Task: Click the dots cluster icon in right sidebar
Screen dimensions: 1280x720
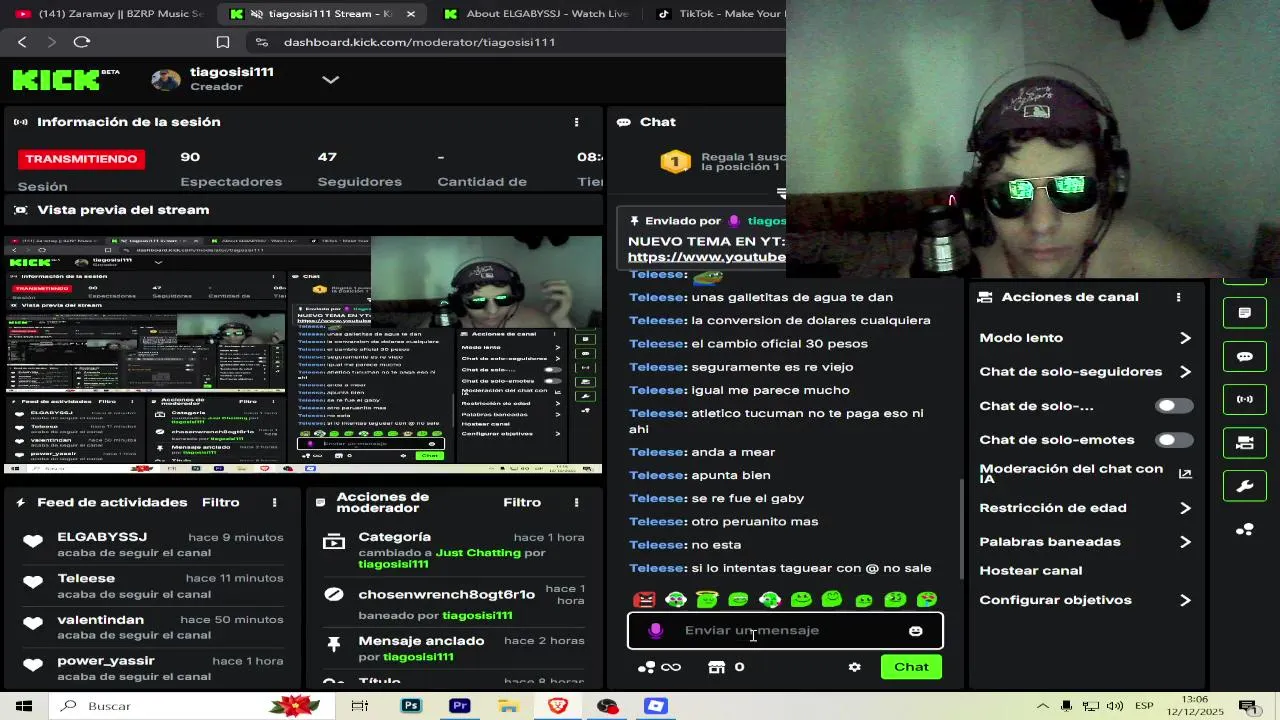Action: pos(1245,530)
